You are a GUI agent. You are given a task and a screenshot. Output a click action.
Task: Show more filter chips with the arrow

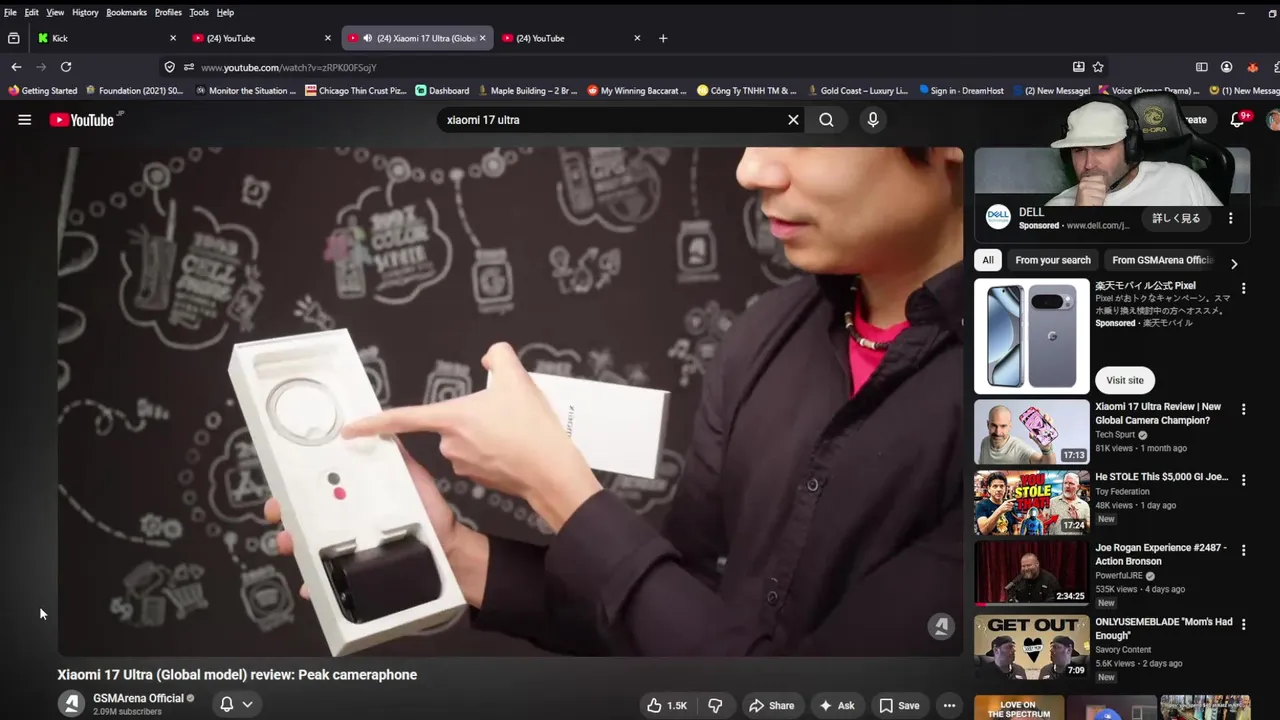coord(1234,264)
